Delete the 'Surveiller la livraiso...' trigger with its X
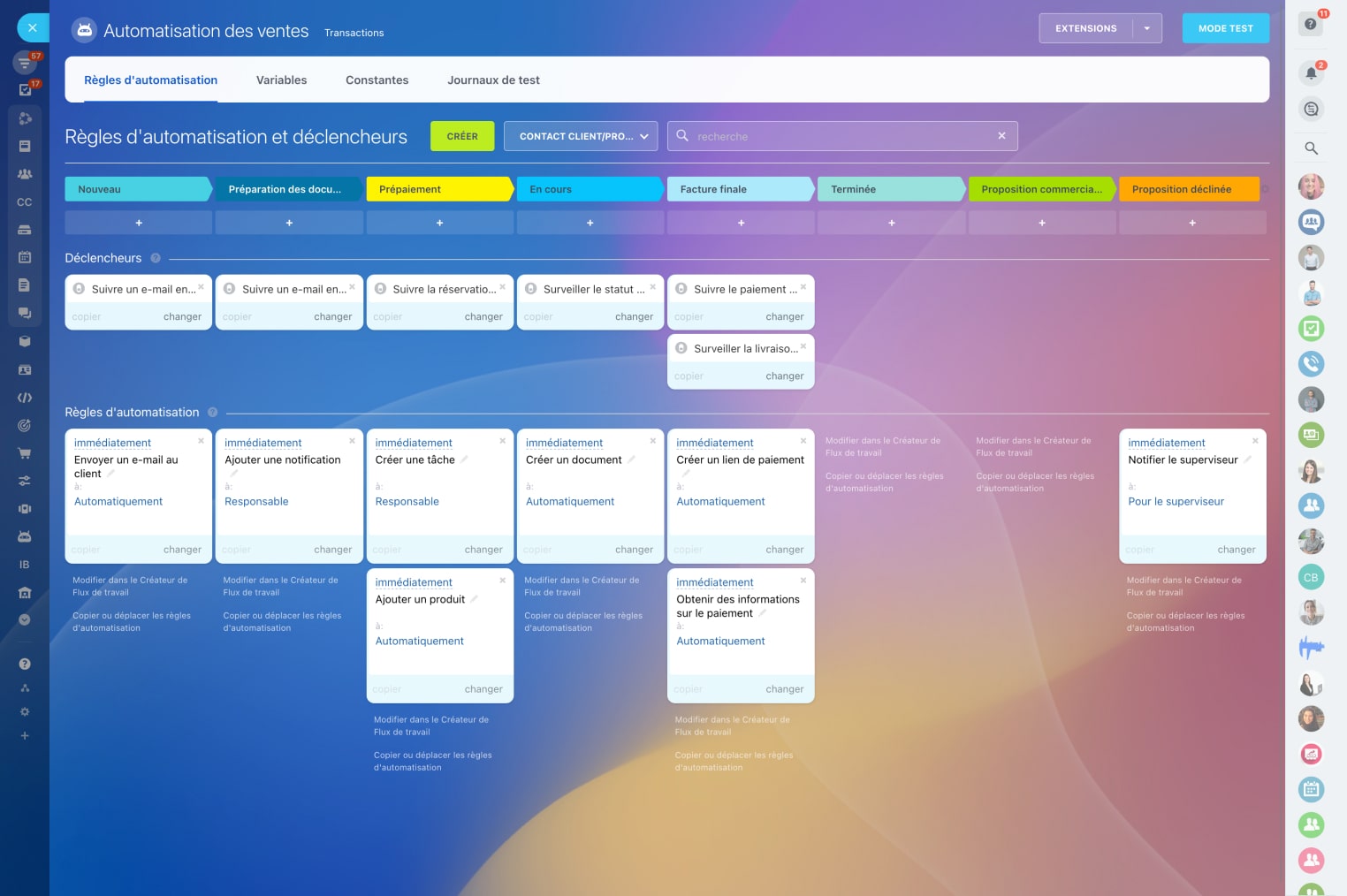Screen dimensions: 1347x896 tap(803, 346)
